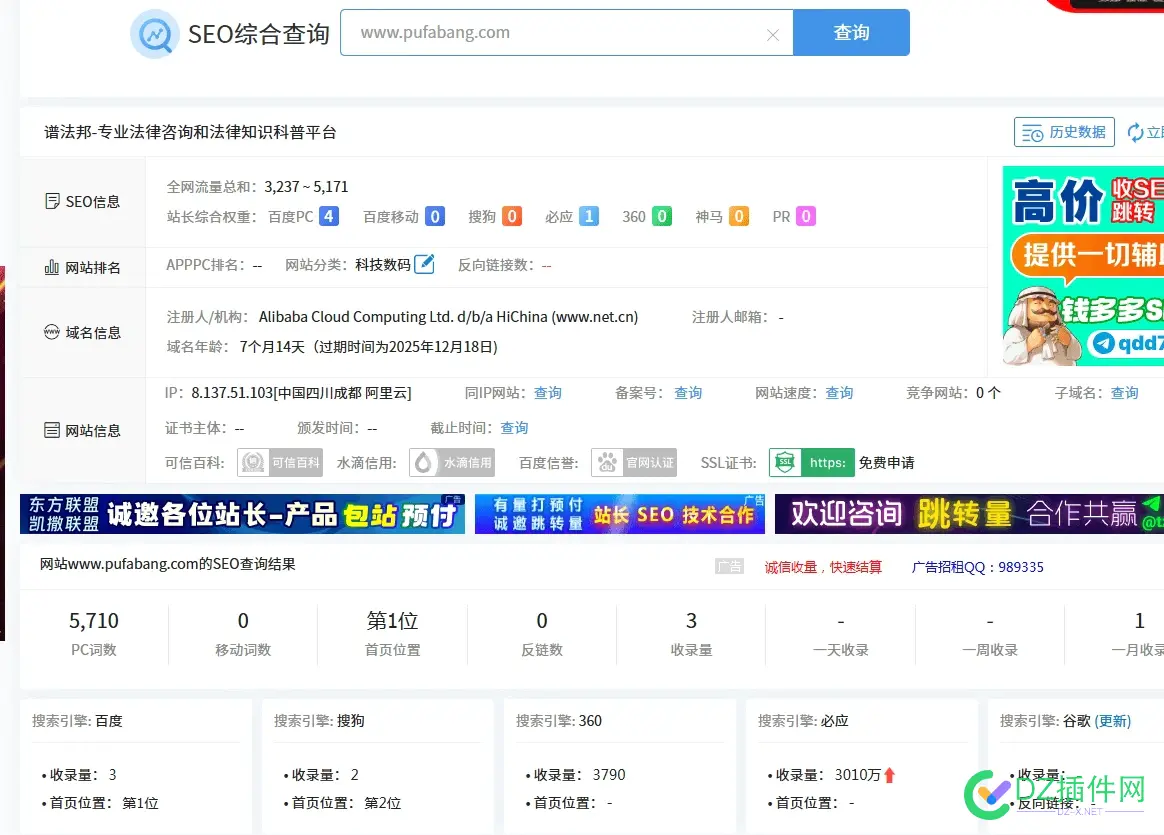The width and height of the screenshot is (1164, 835).
Task: Click the SEO综合查询 logo icon
Action: pyautogui.click(x=155, y=33)
